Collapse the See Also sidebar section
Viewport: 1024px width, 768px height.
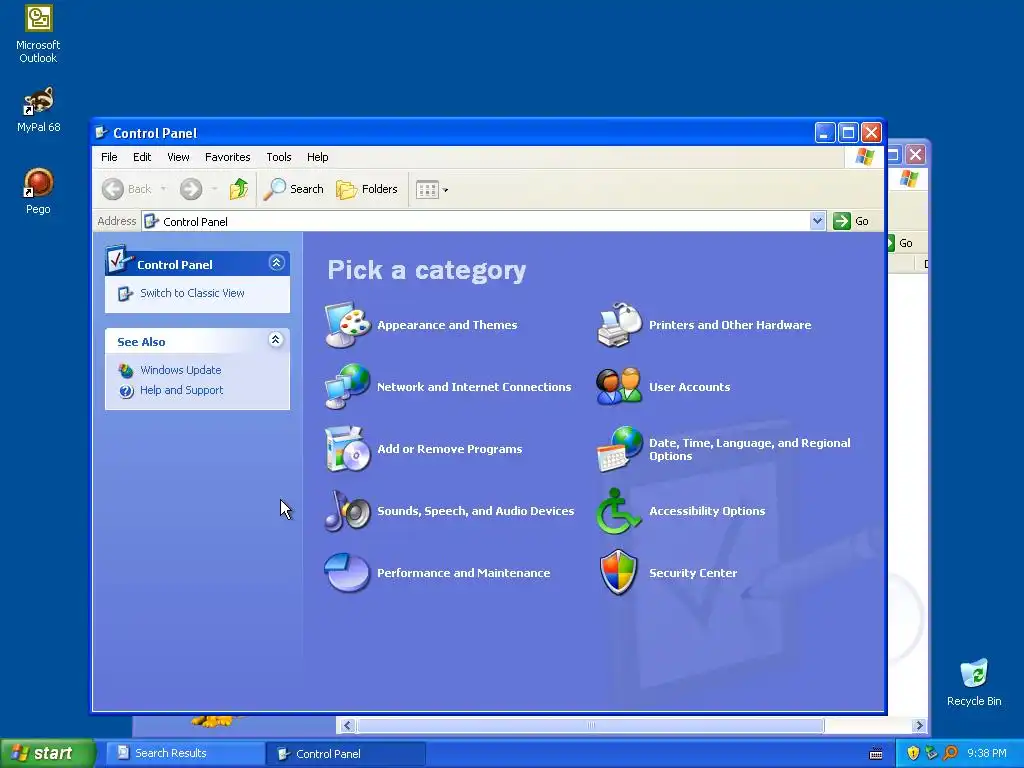pos(276,340)
